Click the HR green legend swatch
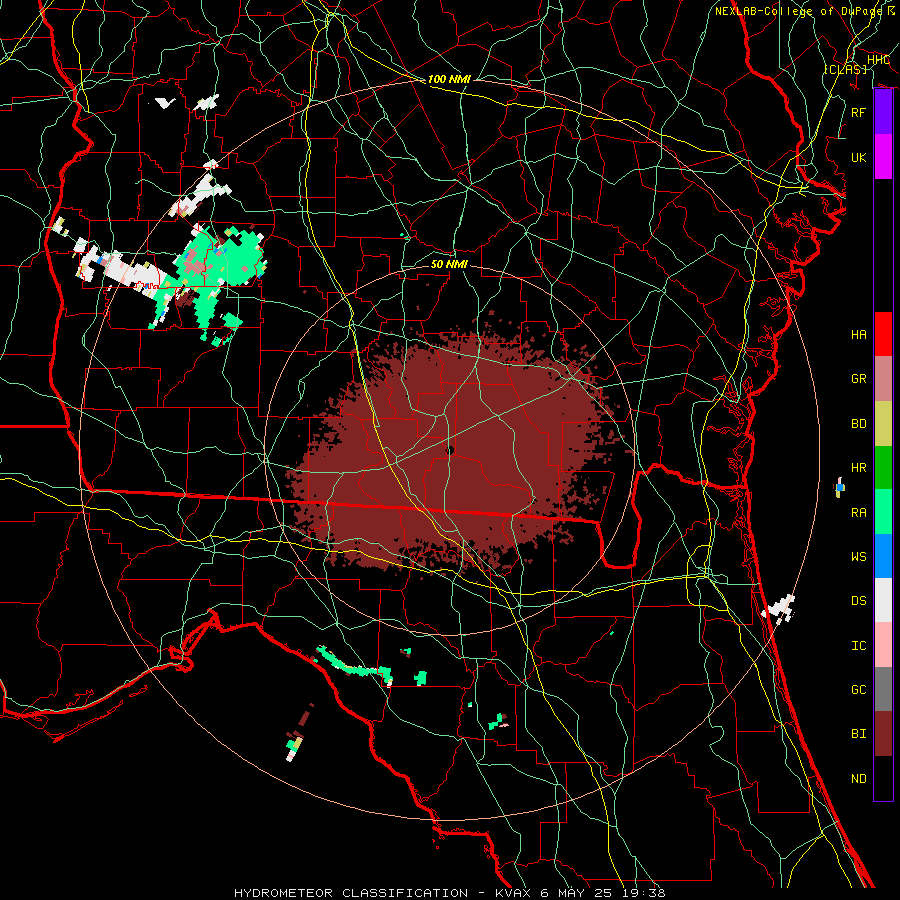The image size is (900, 900). tap(883, 468)
